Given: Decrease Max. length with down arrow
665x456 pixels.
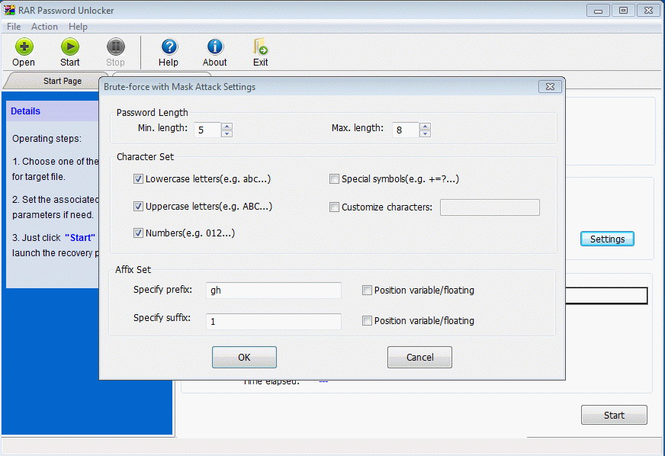Looking at the screenshot, I should pyautogui.click(x=425, y=134).
